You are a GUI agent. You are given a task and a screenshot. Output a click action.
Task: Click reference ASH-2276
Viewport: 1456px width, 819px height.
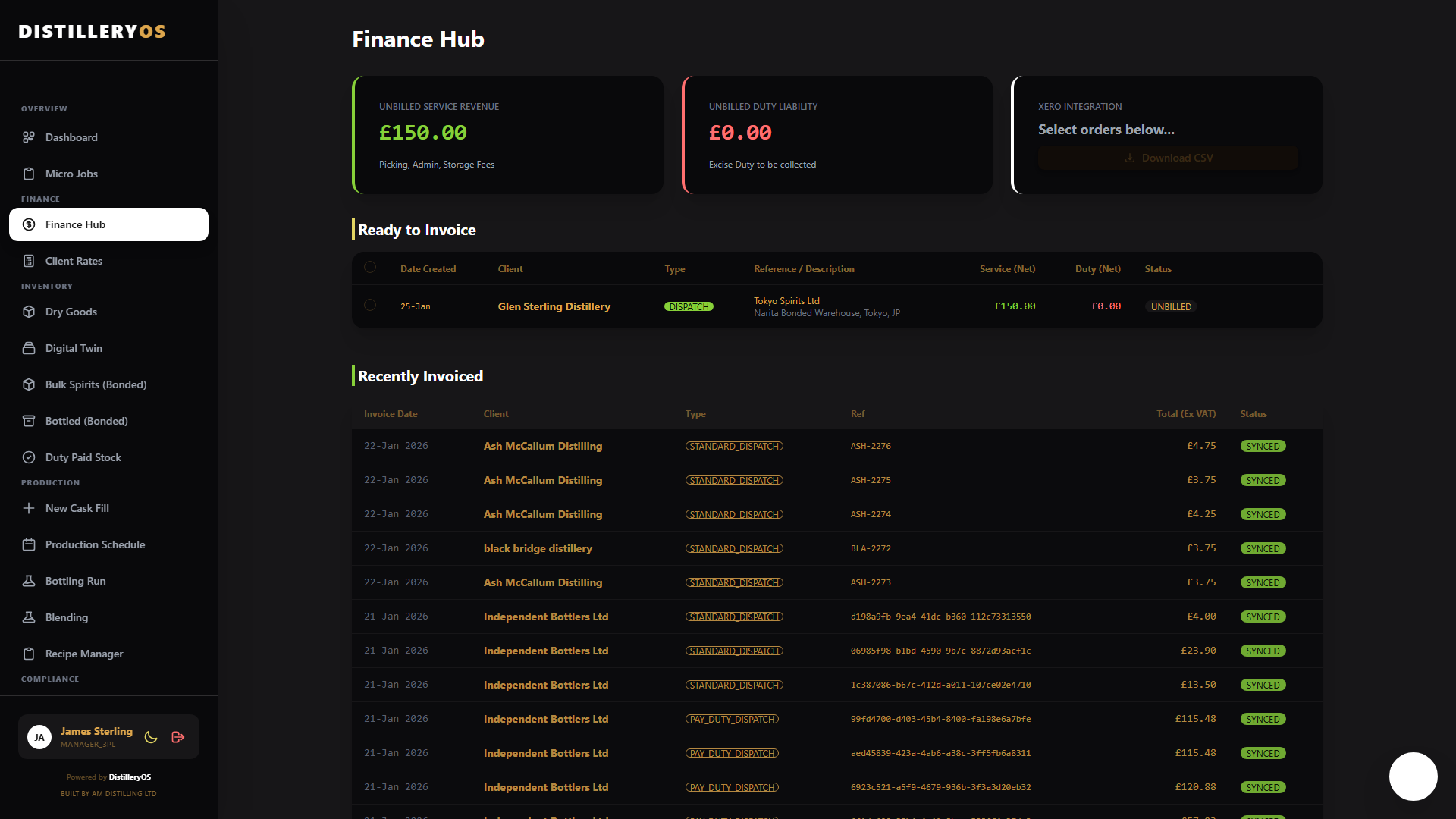(871, 446)
